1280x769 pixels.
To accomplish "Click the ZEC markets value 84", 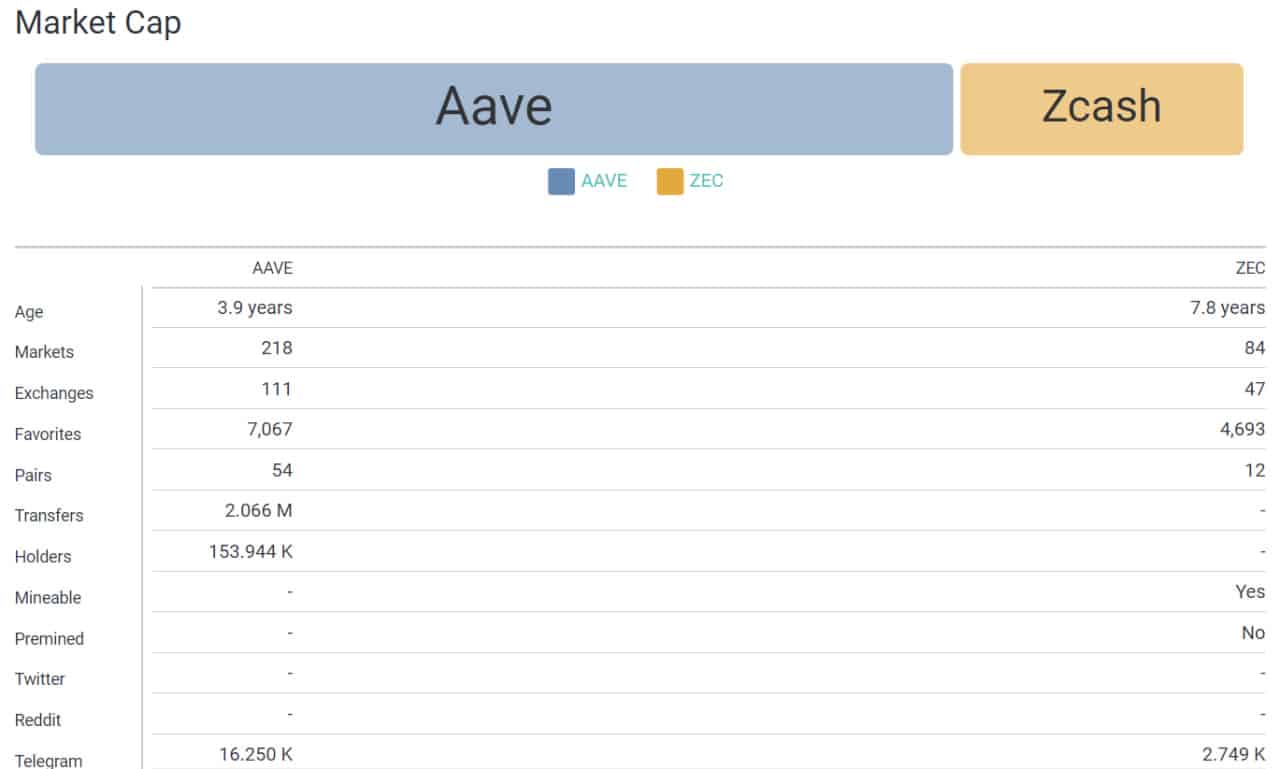I will (x=1255, y=348).
